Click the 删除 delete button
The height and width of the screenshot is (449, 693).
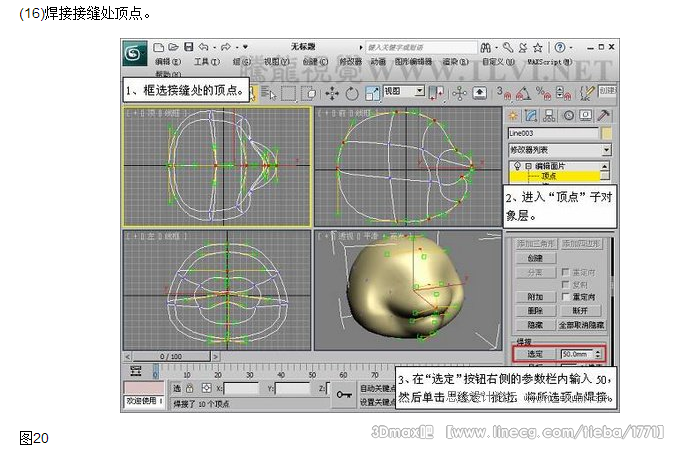point(535,311)
